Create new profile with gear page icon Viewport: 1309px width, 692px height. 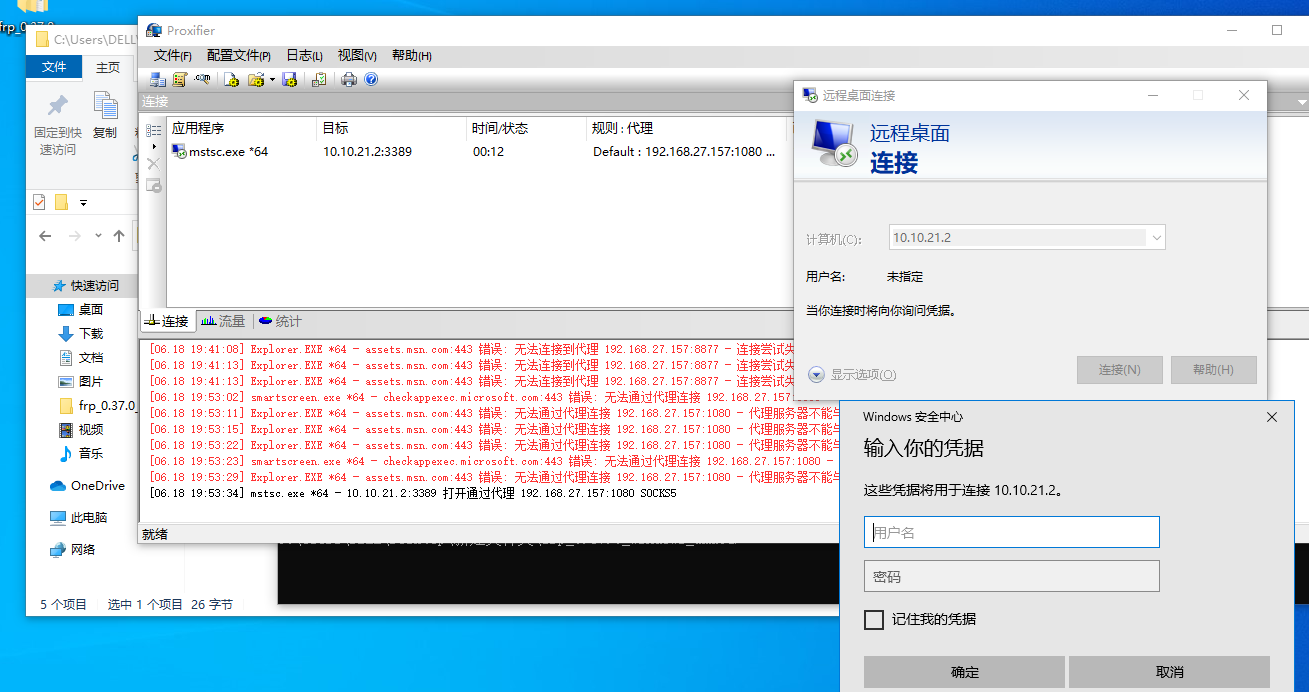pos(232,79)
